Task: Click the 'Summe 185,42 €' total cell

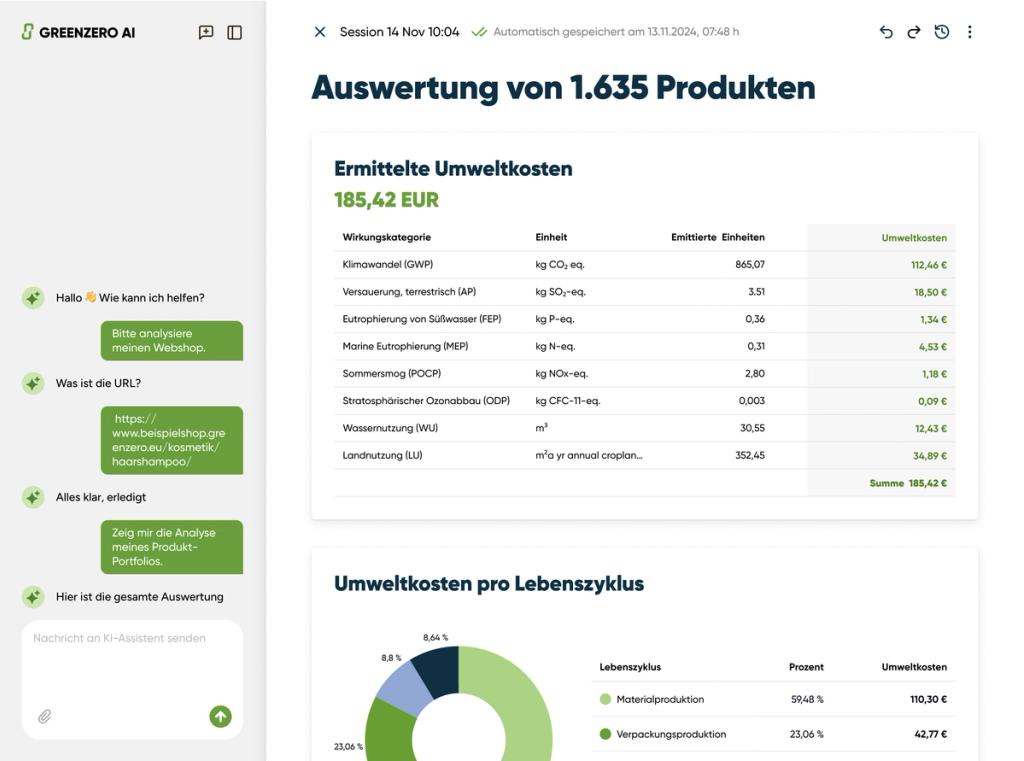Action: (908, 483)
